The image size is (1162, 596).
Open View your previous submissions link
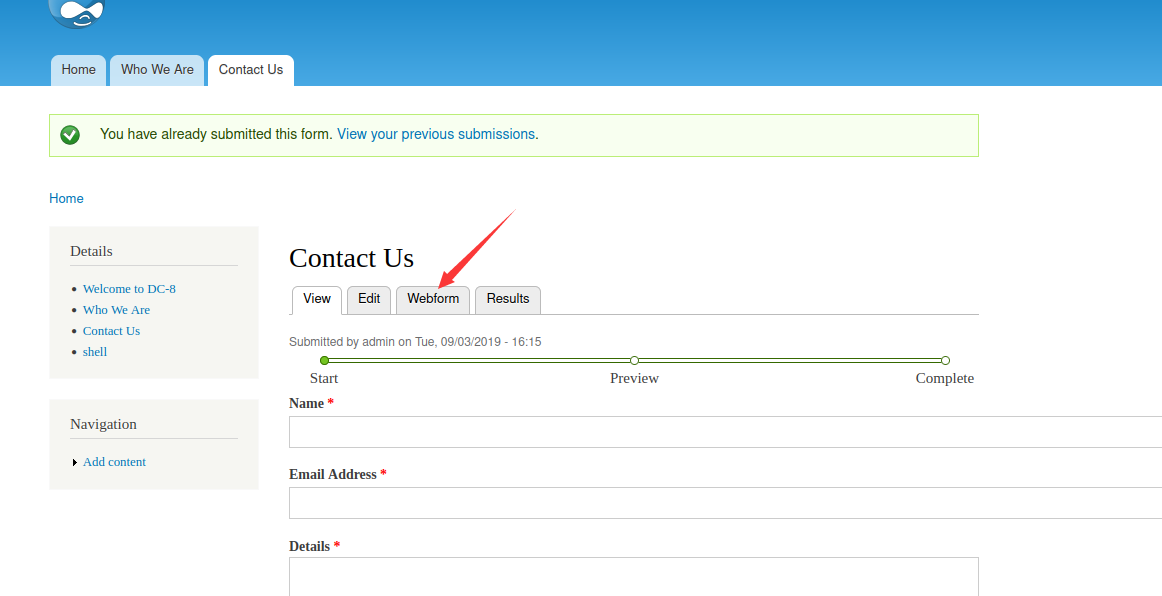pyautogui.click(x=436, y=134)
